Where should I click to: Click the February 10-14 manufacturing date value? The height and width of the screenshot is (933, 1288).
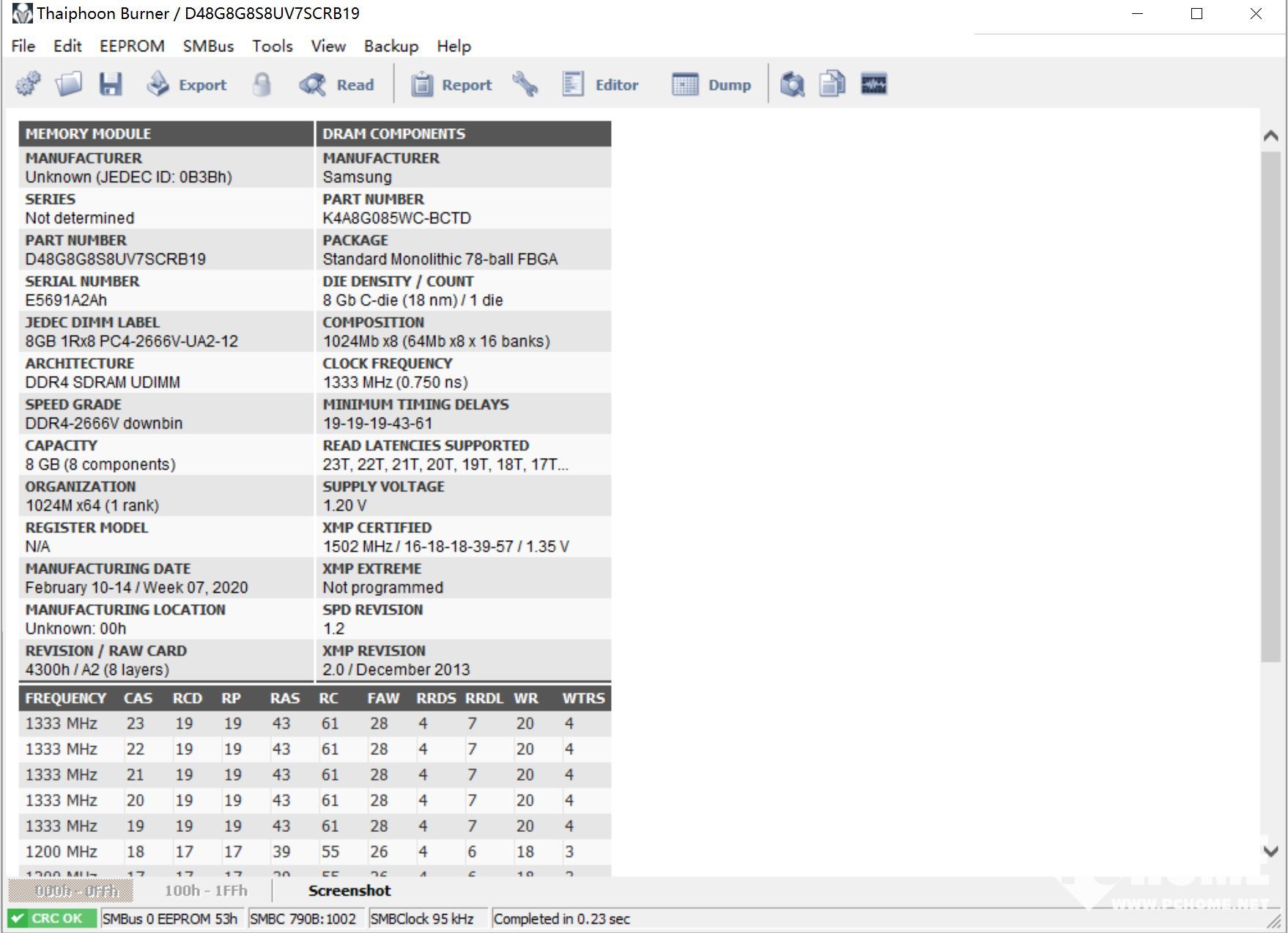pos(136,587)
